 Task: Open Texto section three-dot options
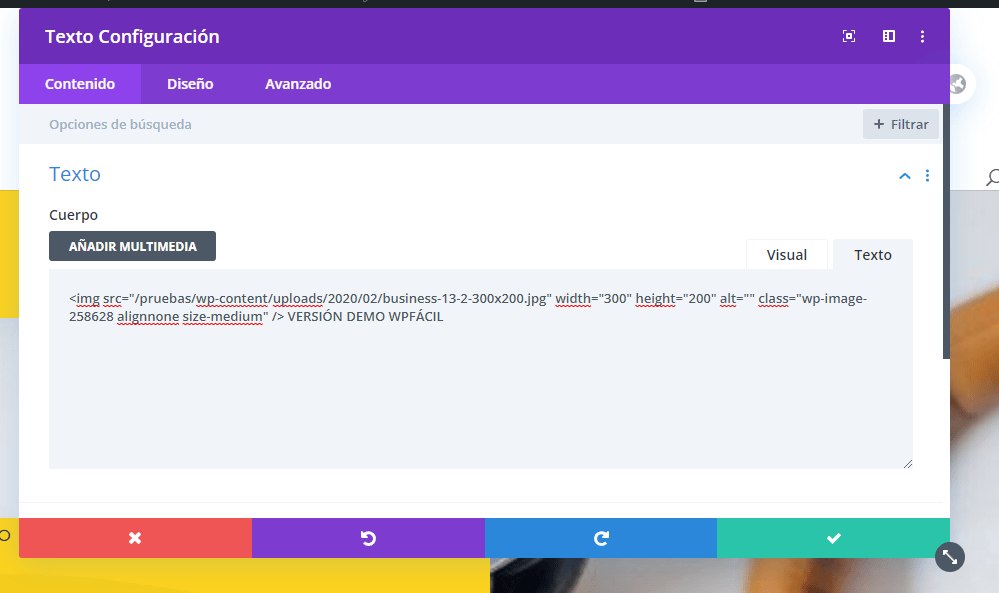coord(927,176)
